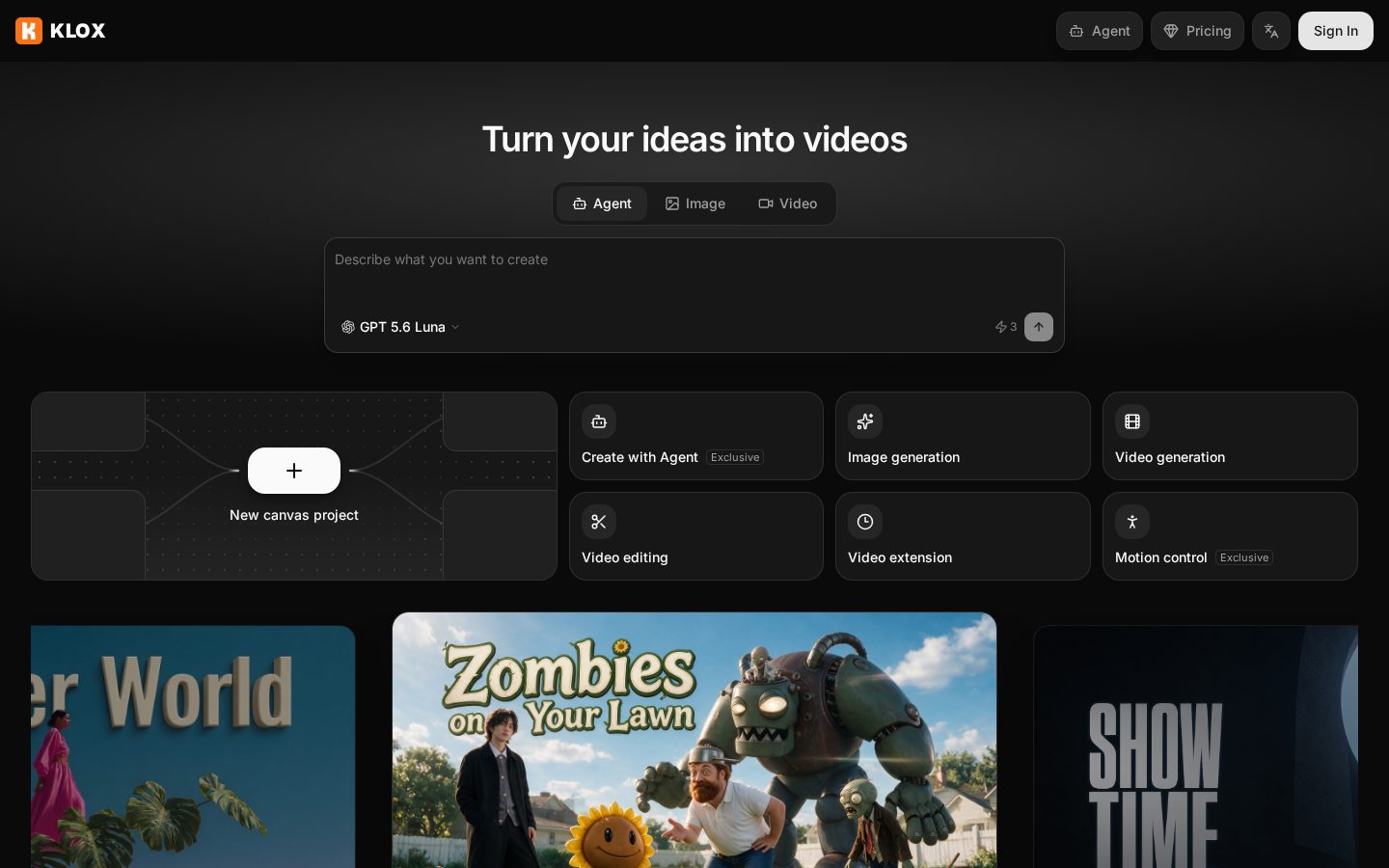Click the KLOX logo icon
The height and width of the screenshot is (868, 1389).
click(29, 31)
